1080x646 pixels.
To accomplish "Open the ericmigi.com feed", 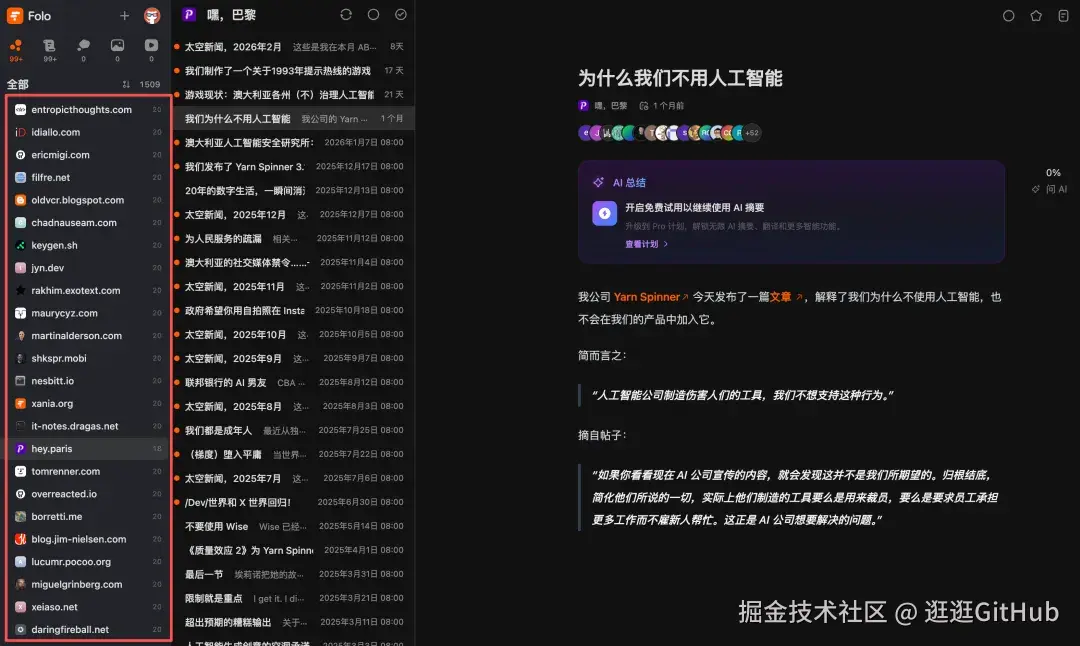I will (87, 155).
